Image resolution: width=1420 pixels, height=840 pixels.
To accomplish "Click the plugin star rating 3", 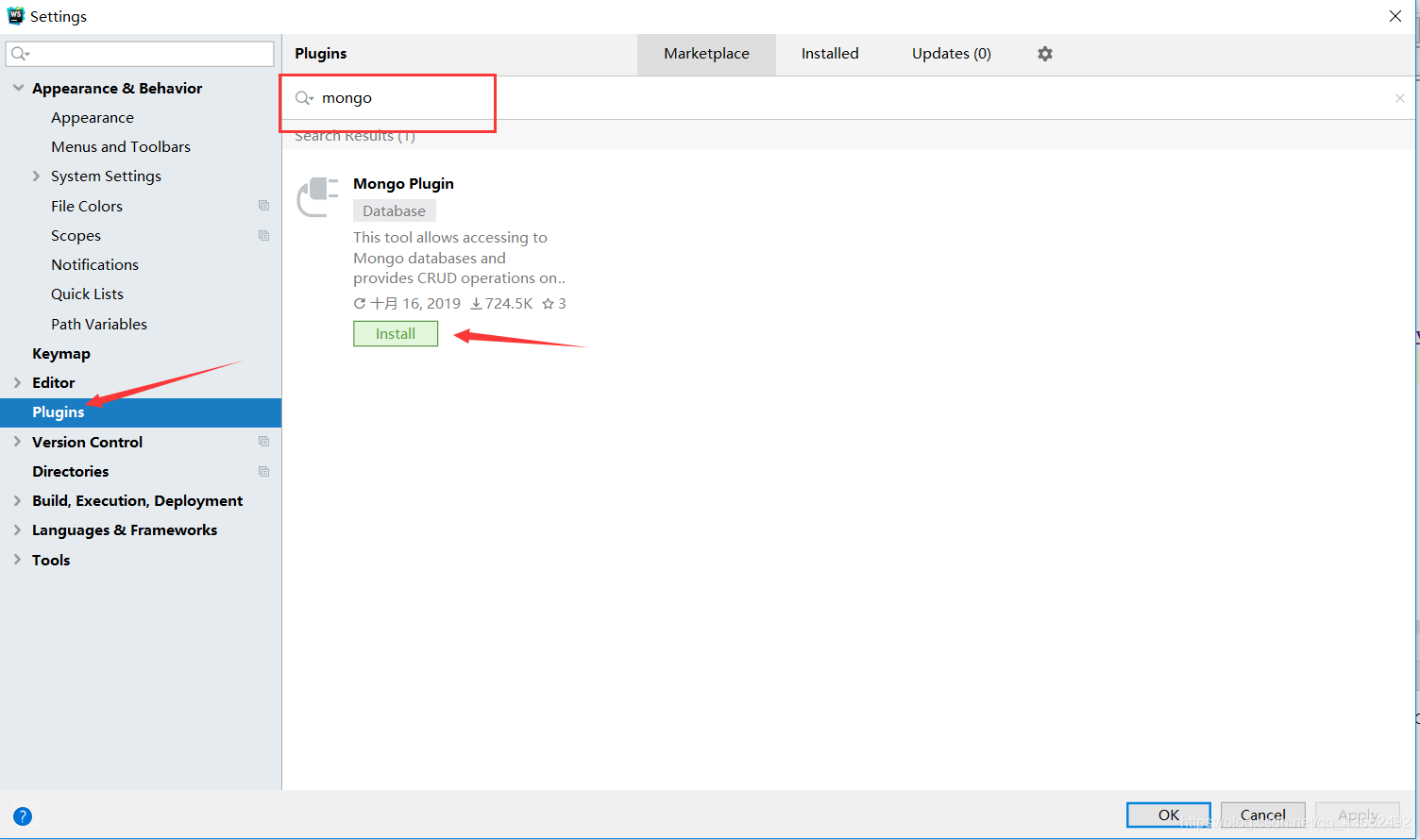I will coord(554,304).
